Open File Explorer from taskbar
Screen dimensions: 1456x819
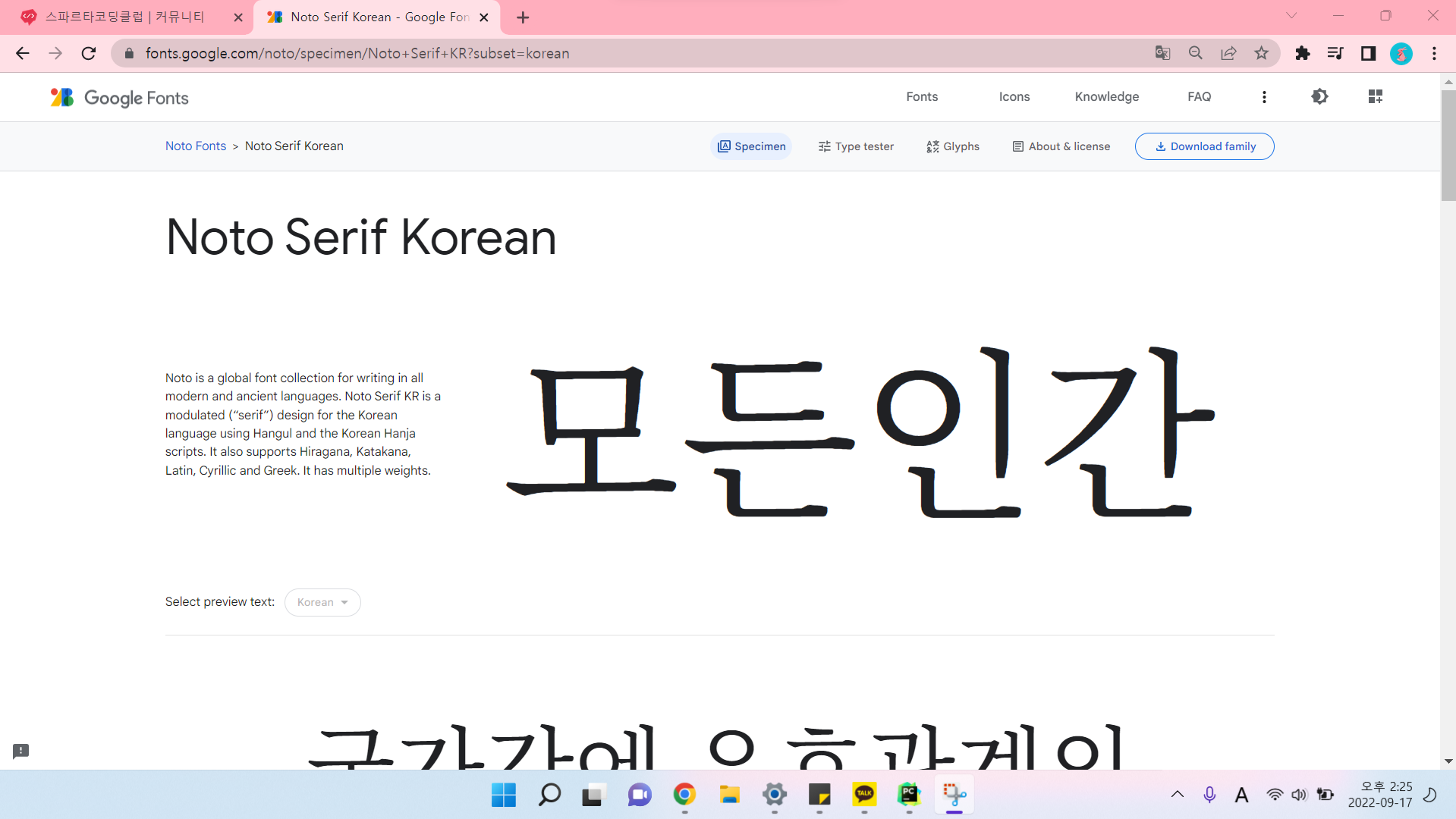[x=729, y=795]
